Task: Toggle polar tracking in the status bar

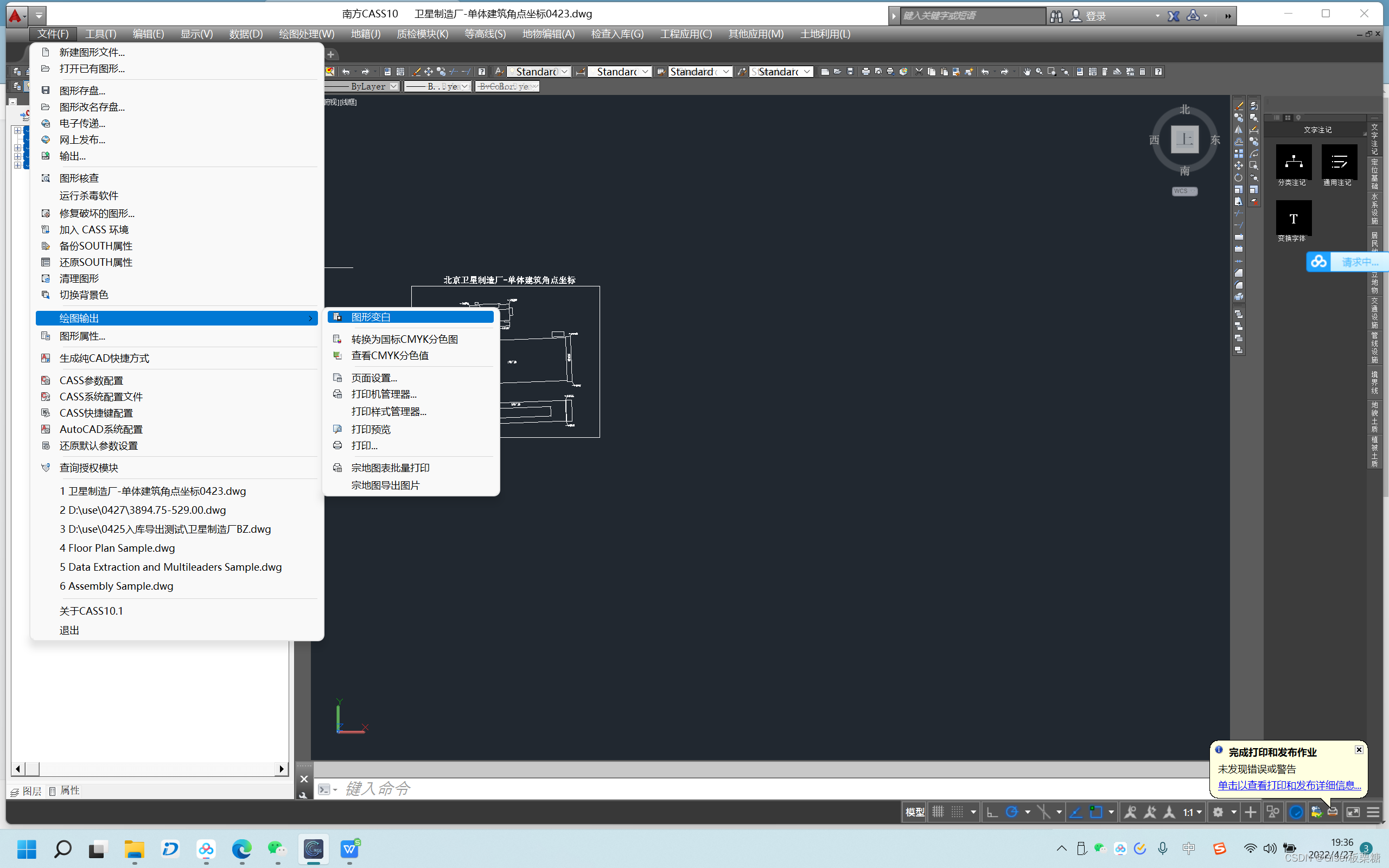Action: click(1012, 812)
